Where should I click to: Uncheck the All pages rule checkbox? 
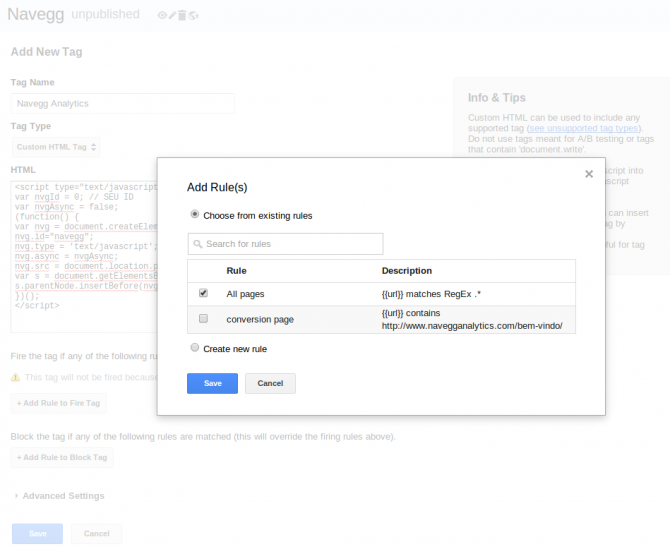[203, 293]
